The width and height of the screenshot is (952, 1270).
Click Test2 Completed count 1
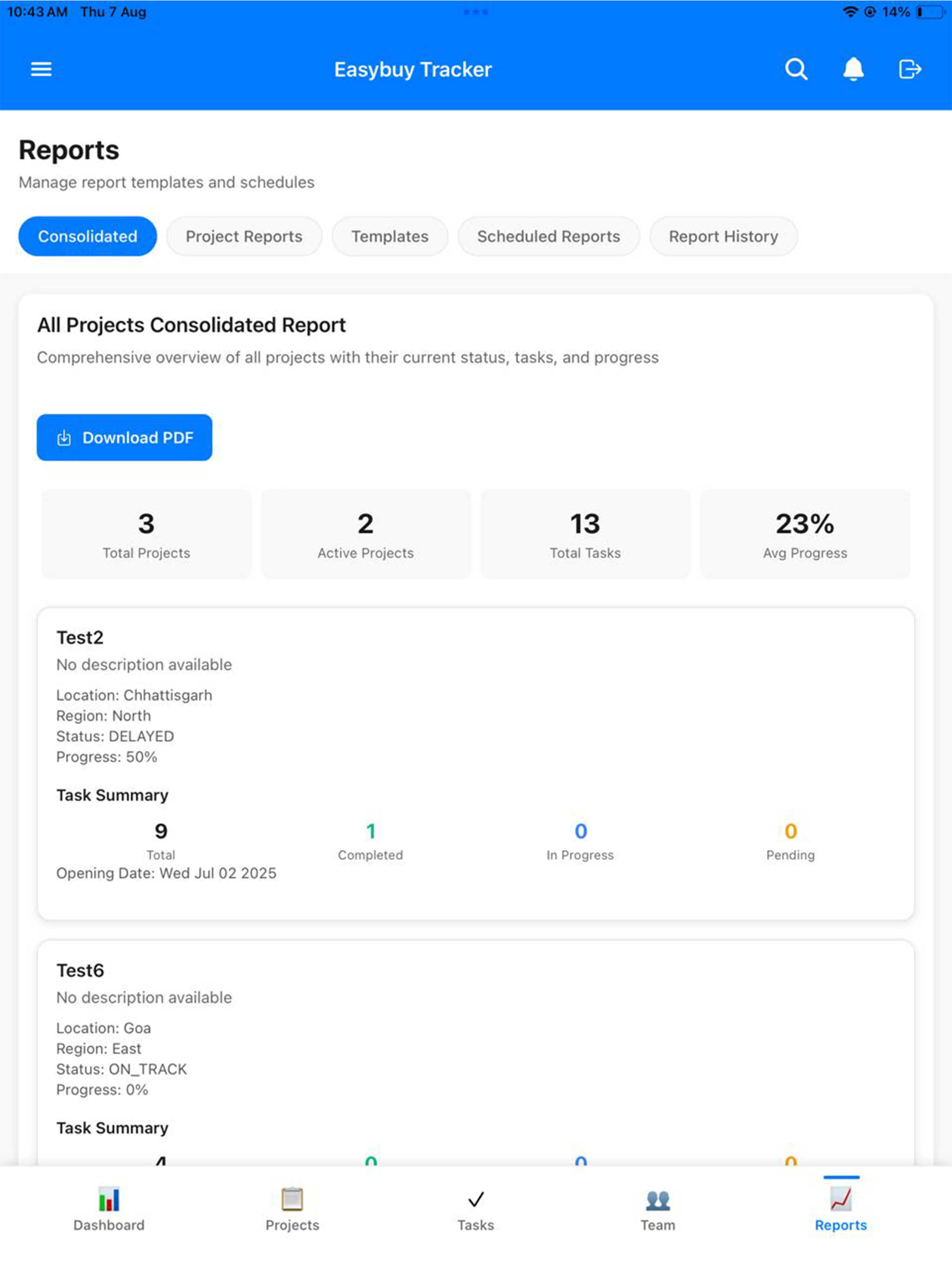coord(371,831)
